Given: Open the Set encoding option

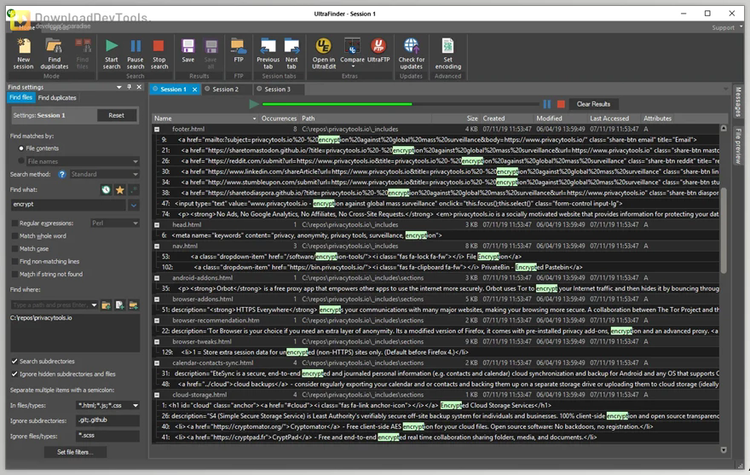Looking at the screenshot, I should [447, 50].
